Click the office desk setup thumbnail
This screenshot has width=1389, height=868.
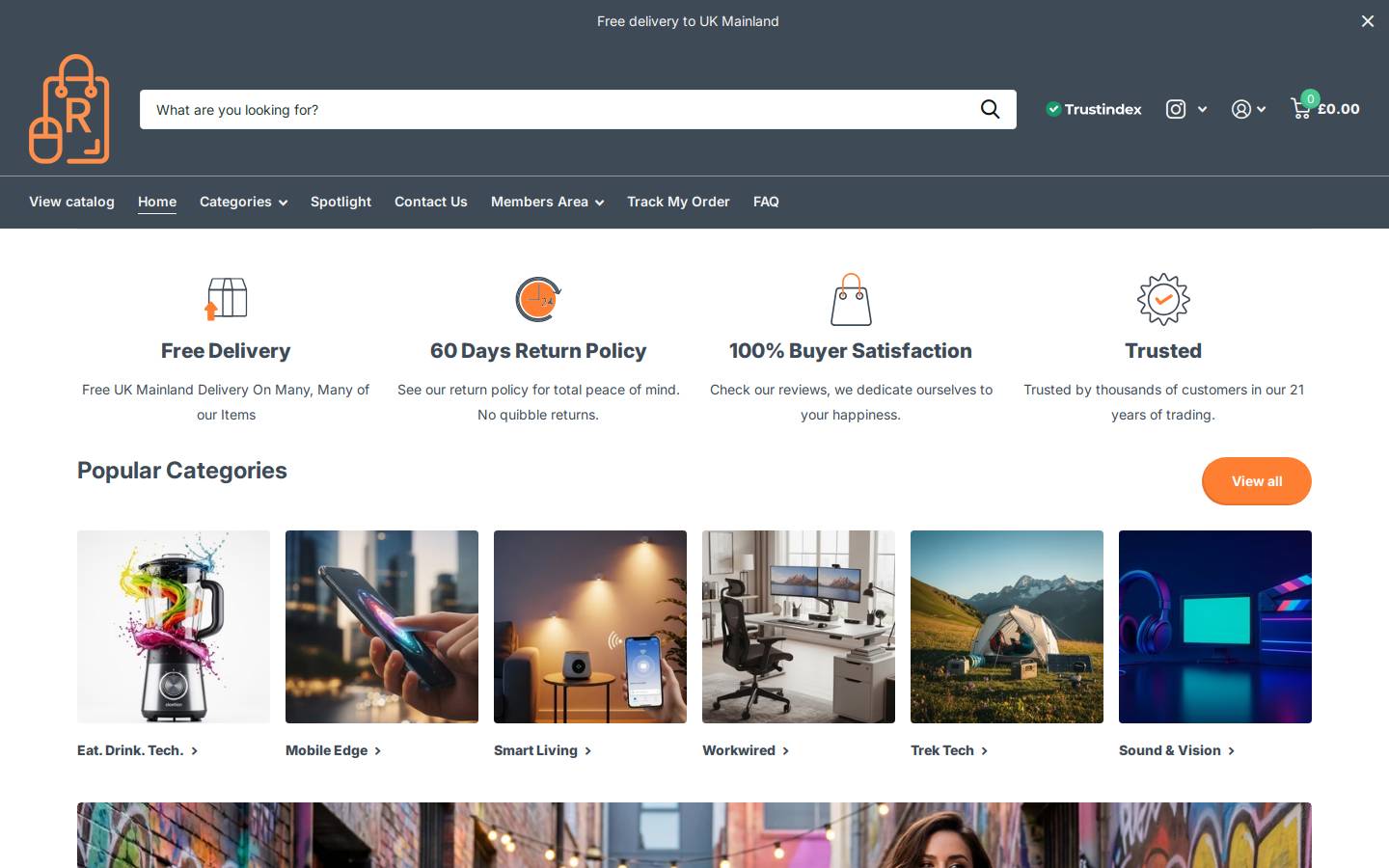(x=799, y=627)
